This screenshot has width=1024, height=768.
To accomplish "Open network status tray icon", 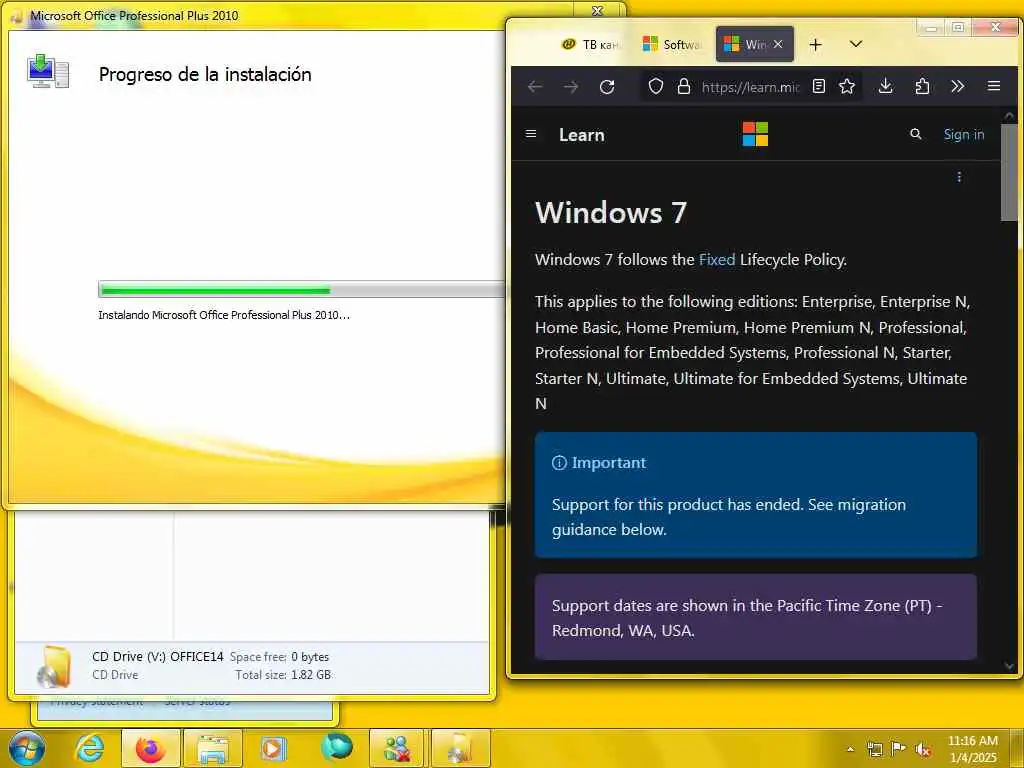I will (x=874, y=749).
